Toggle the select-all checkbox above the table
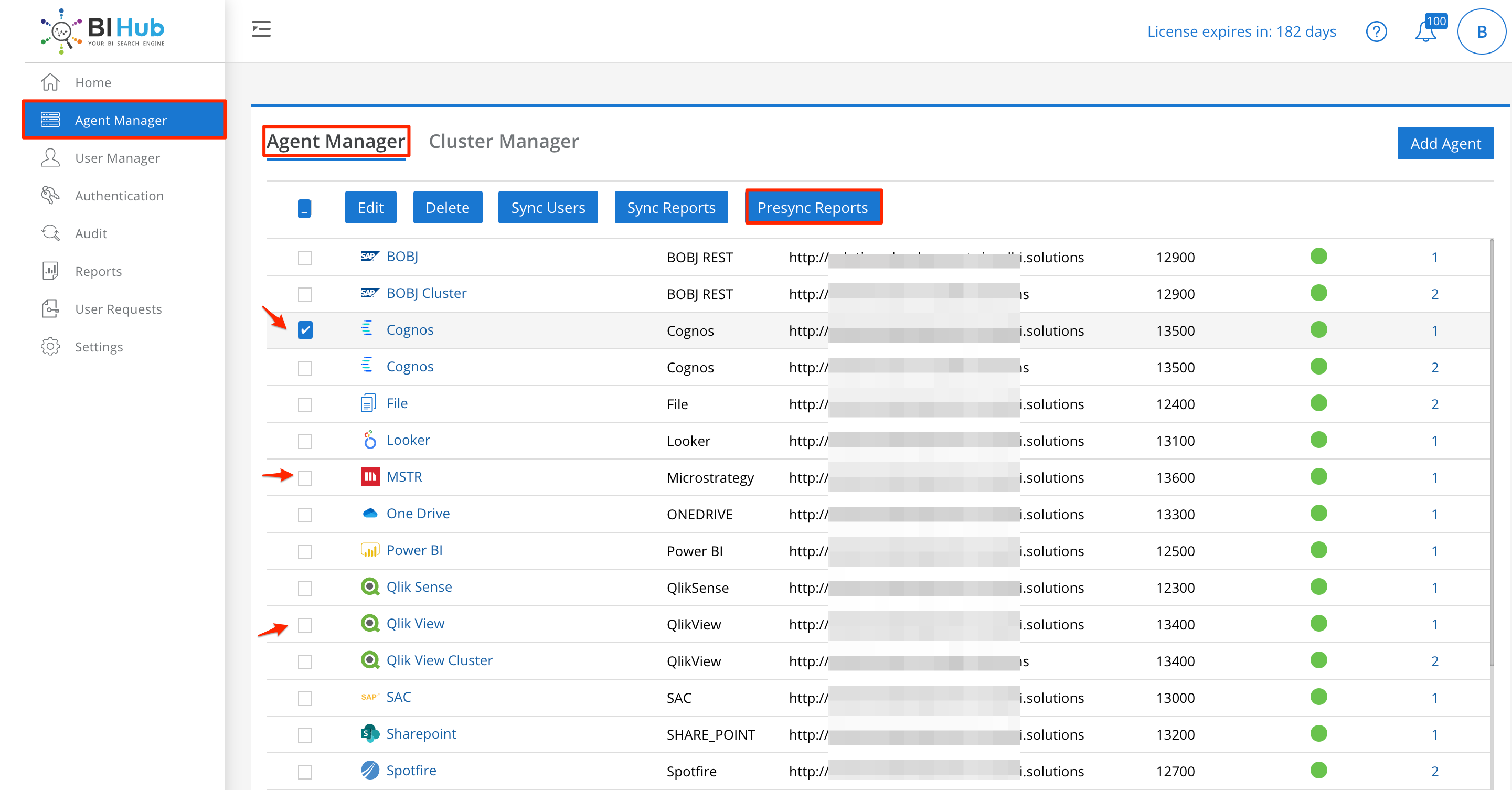Screen dimensions: 1512x790 click(x=304, y=208)
